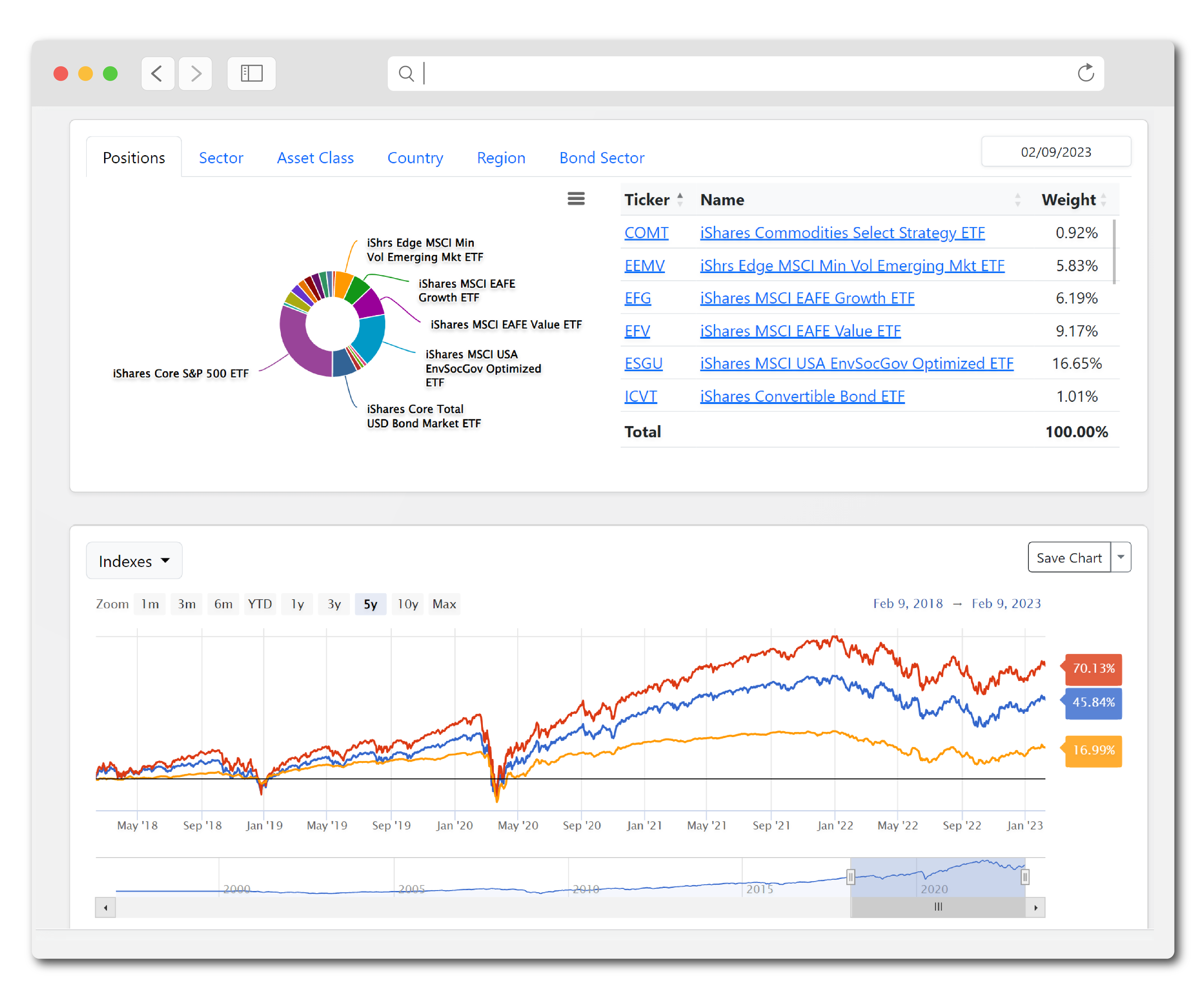Click the search magnifier icon in address bar
The width and height of the screenshot is (1204, 984).
pyautogui.click(x=406, y=74)
